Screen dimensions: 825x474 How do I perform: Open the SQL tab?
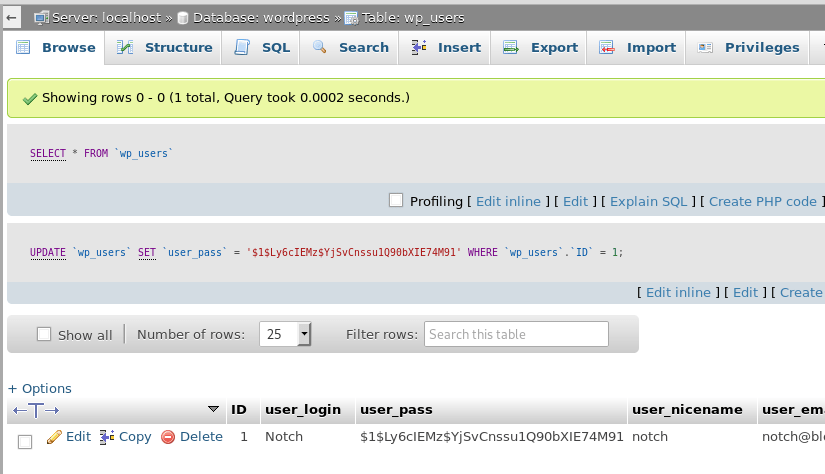tap(262, 47)
